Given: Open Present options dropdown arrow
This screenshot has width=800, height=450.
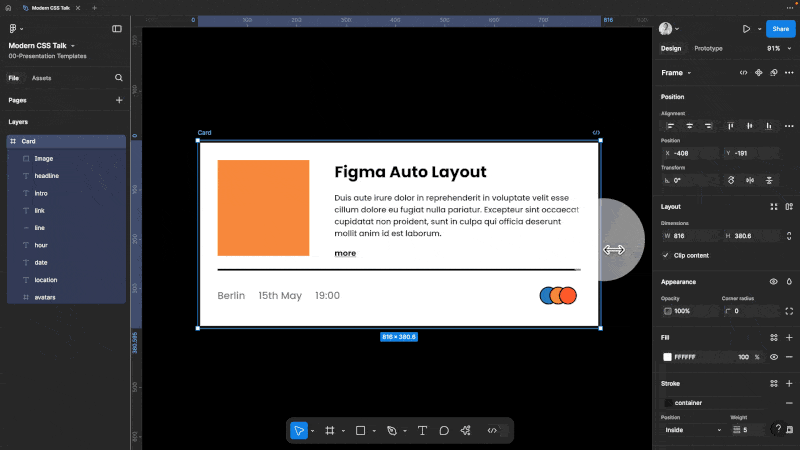Looking at the screenshot, I should point(759,29).
